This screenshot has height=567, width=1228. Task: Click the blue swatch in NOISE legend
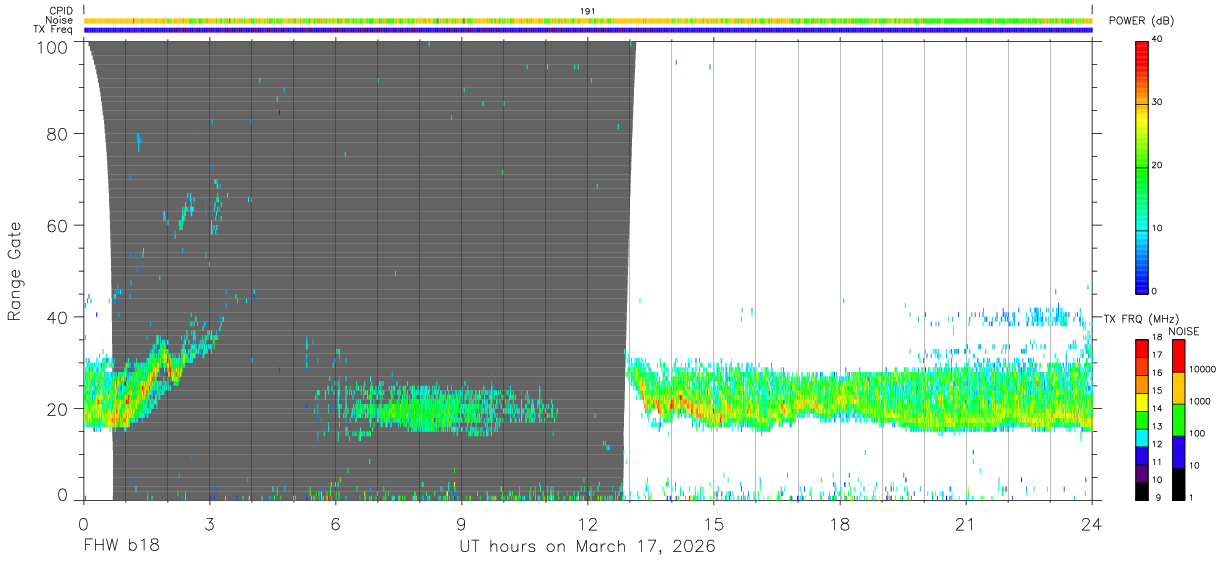1178,451
